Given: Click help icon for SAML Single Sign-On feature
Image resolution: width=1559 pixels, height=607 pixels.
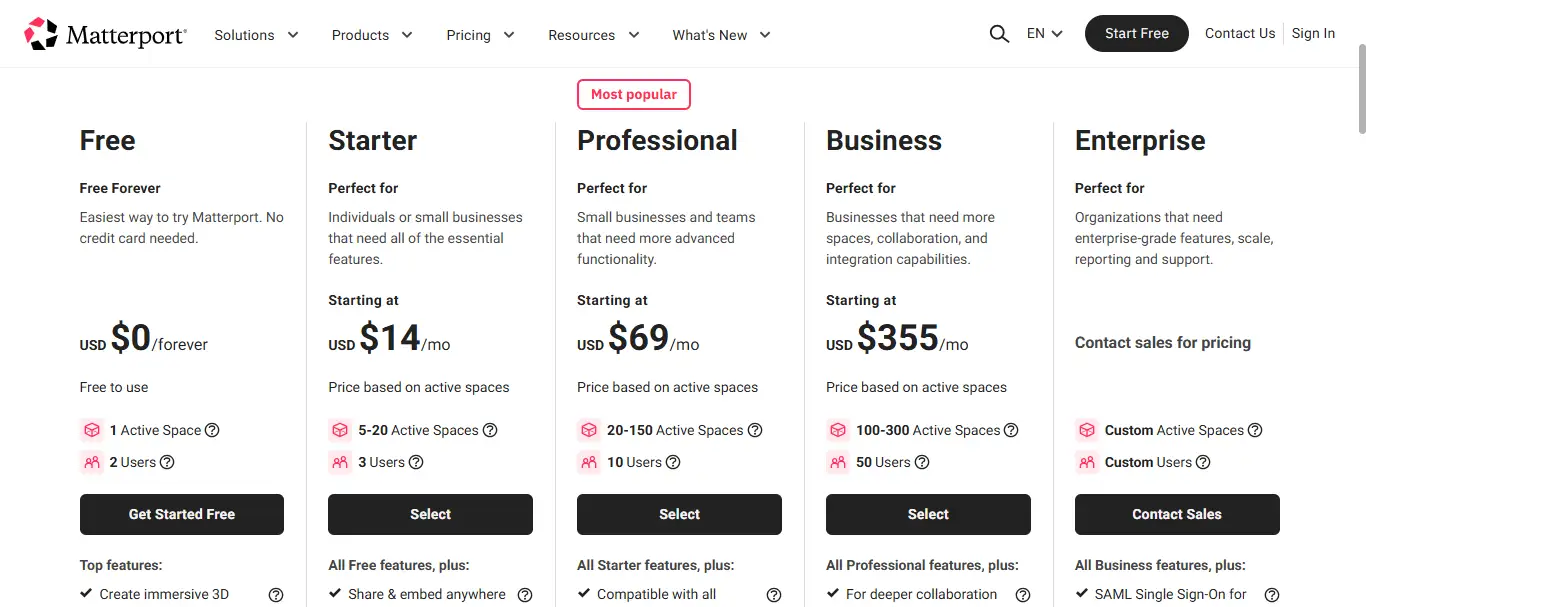Looking at the screenshot, I should point(1272,595).
